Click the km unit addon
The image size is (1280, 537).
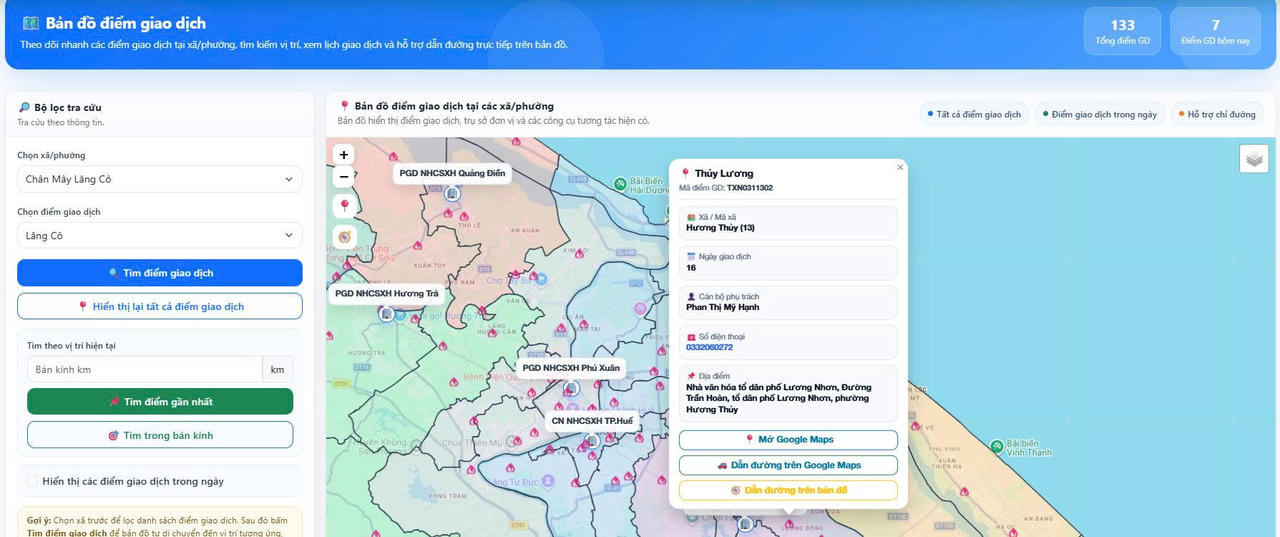point(278,369)
